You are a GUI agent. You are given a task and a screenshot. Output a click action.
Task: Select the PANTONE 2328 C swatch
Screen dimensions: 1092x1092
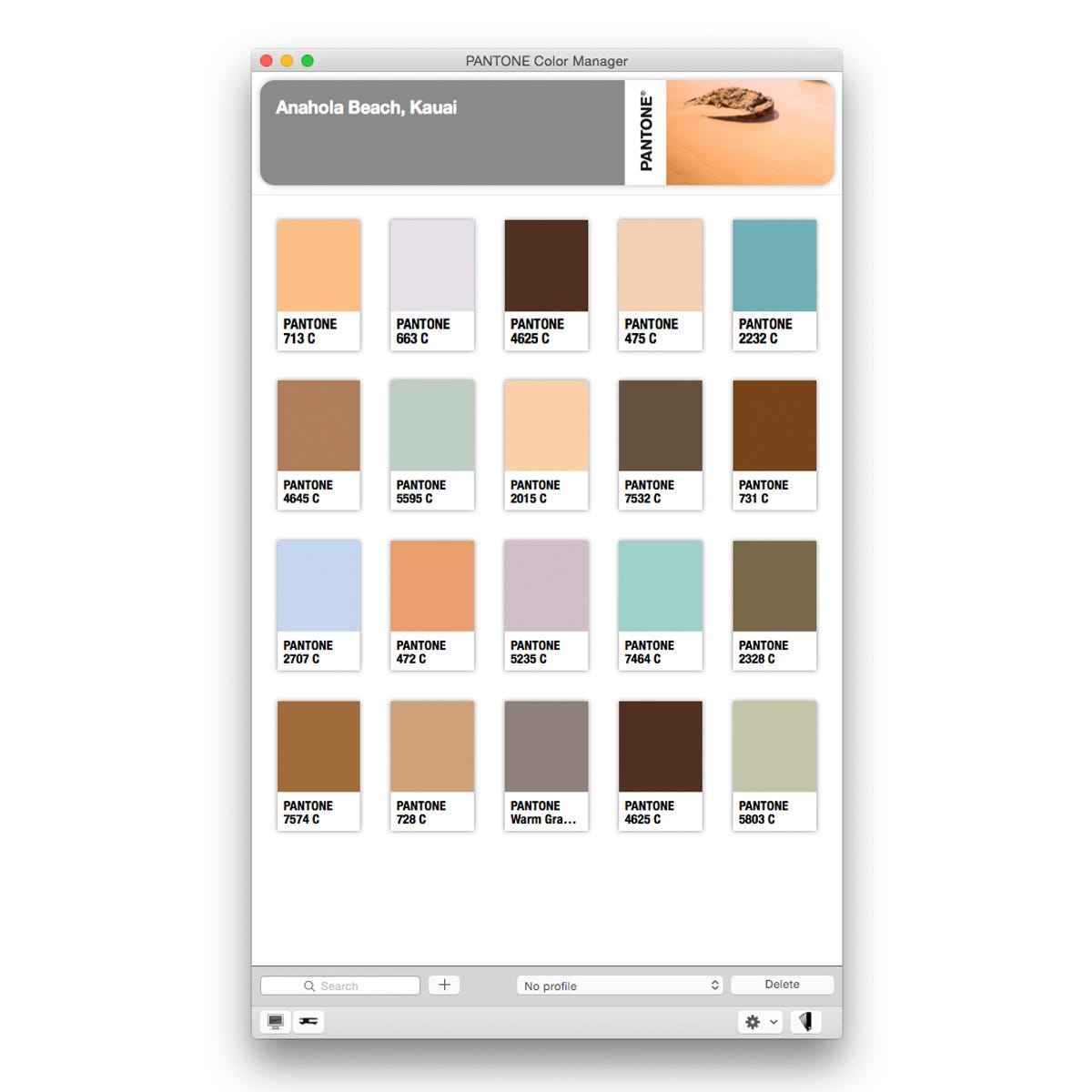pos(774,605)
